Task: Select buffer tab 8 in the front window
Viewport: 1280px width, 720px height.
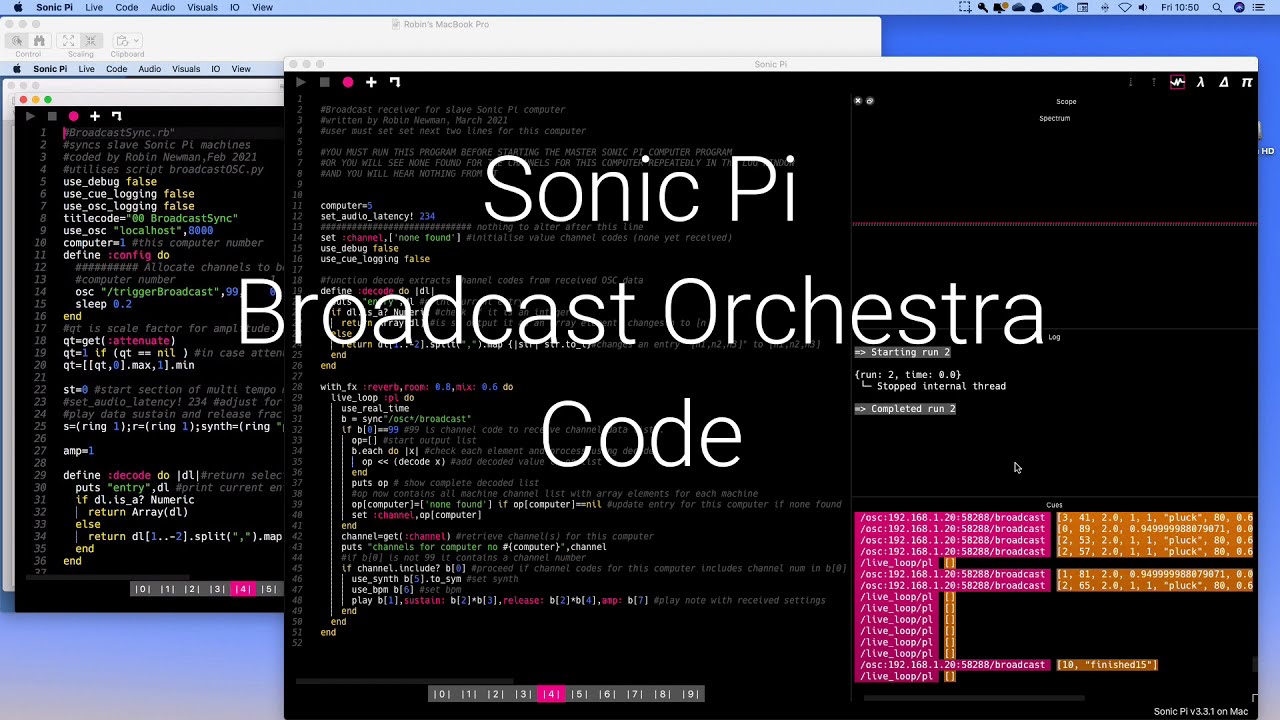Action: [x=663, y=694]
